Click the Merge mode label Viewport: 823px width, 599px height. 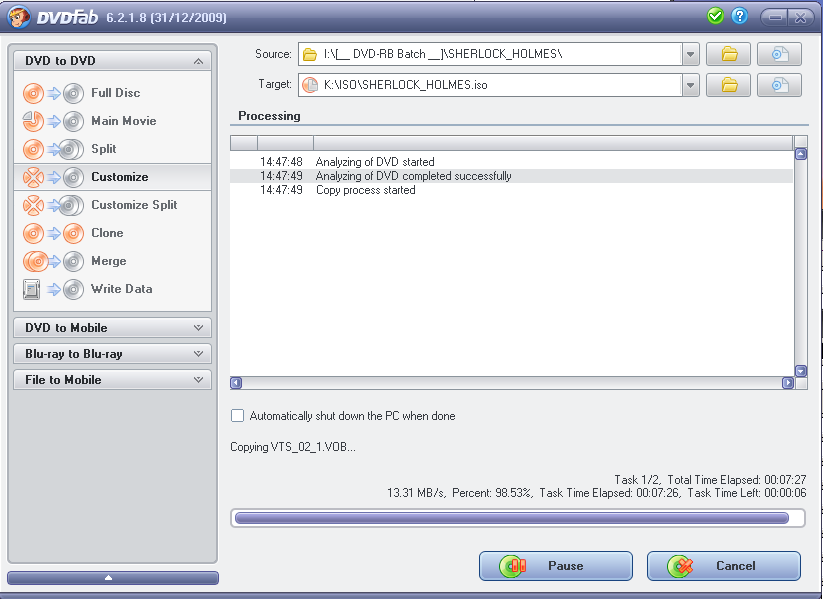(109, 261)
